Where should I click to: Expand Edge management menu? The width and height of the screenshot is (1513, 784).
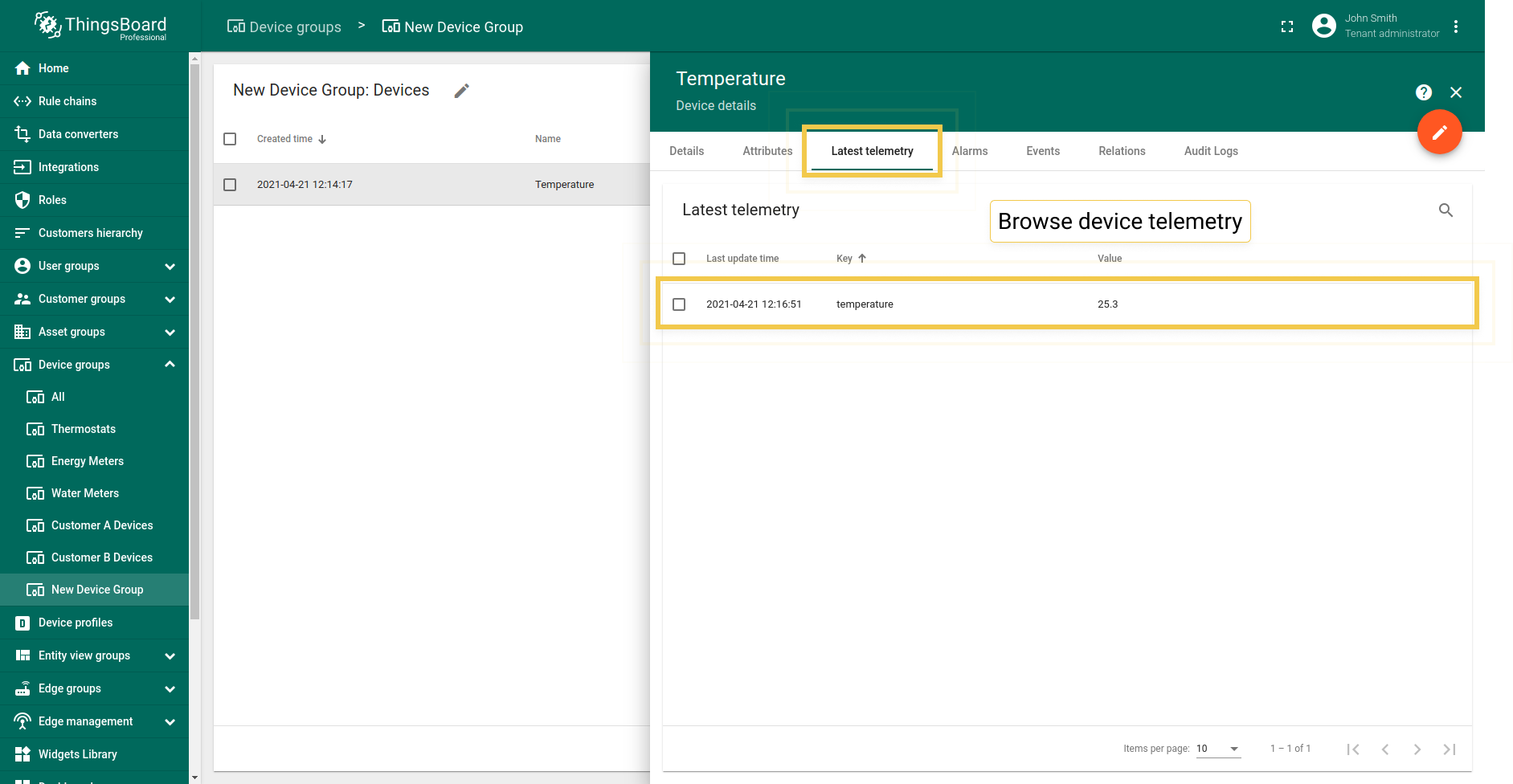[170, 721]
